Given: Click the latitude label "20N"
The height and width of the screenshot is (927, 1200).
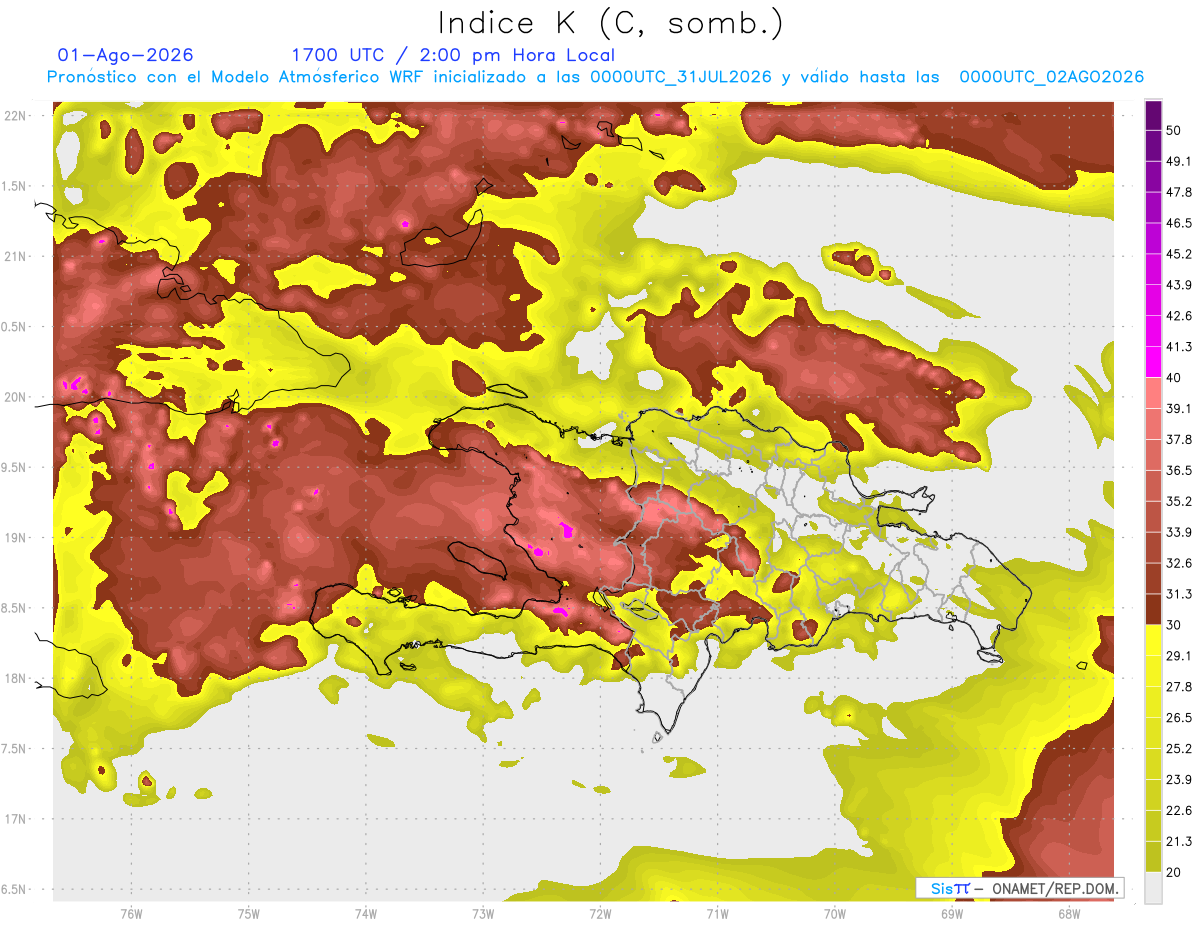Looking at the screenshot, I should 15,397.
